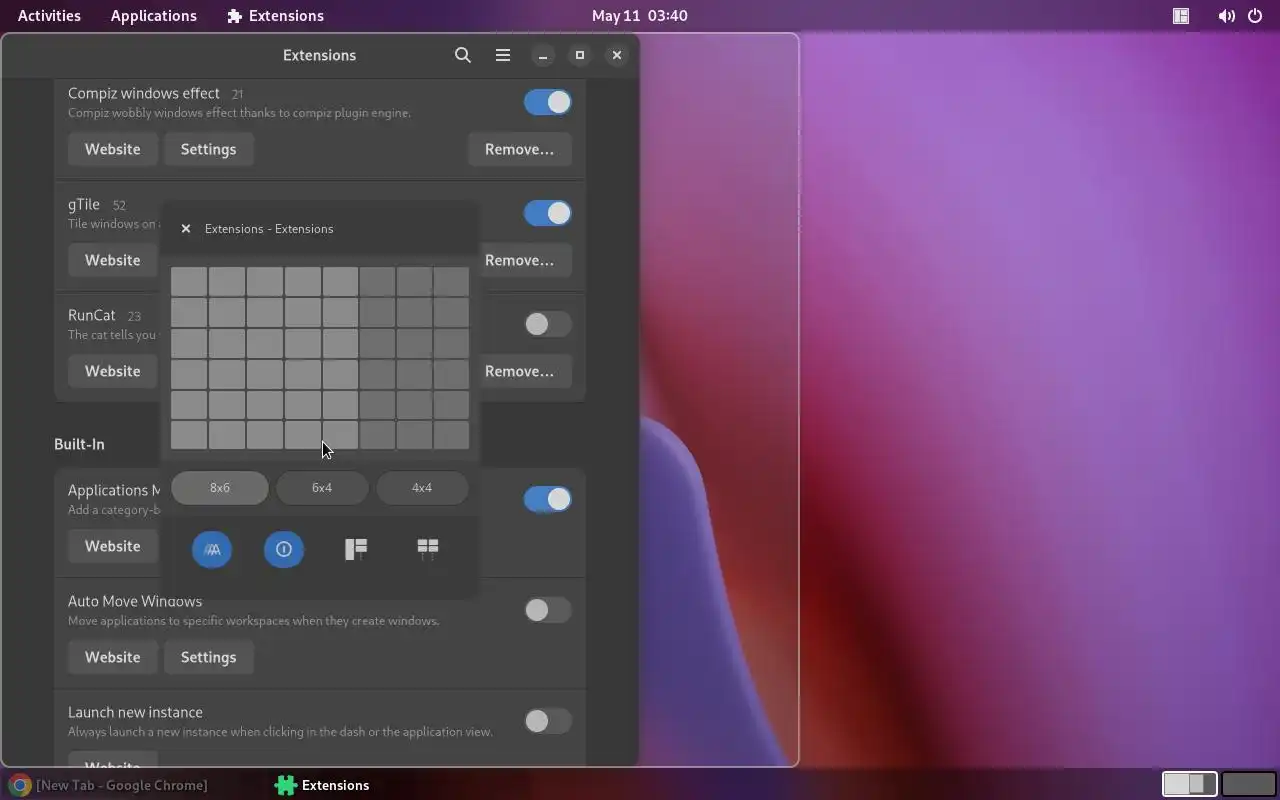This screenshot has height=800, width=1280.
Task: Switch to the second workspace thumbnail
Action: [x=1248, y=784]
